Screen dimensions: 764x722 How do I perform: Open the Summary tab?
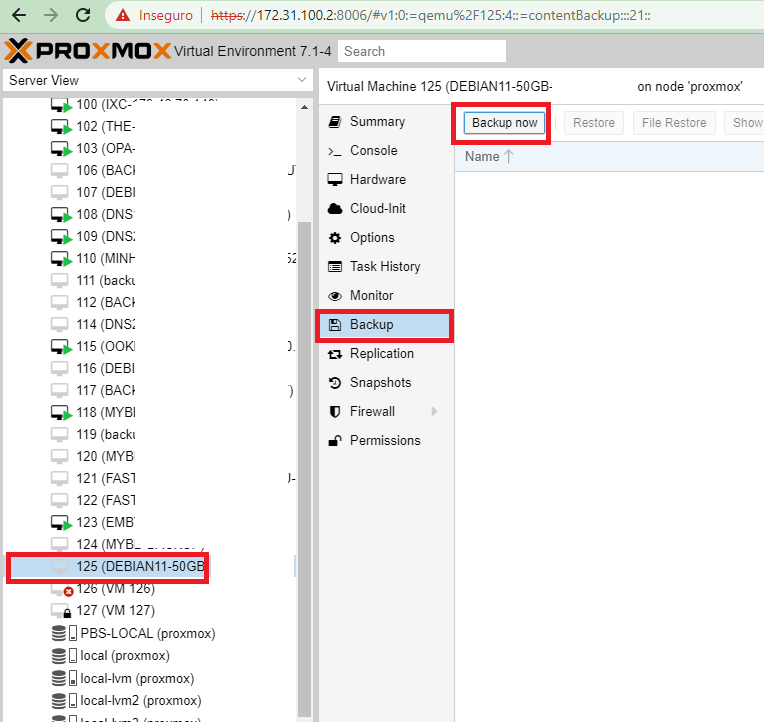tap(385, 122)
